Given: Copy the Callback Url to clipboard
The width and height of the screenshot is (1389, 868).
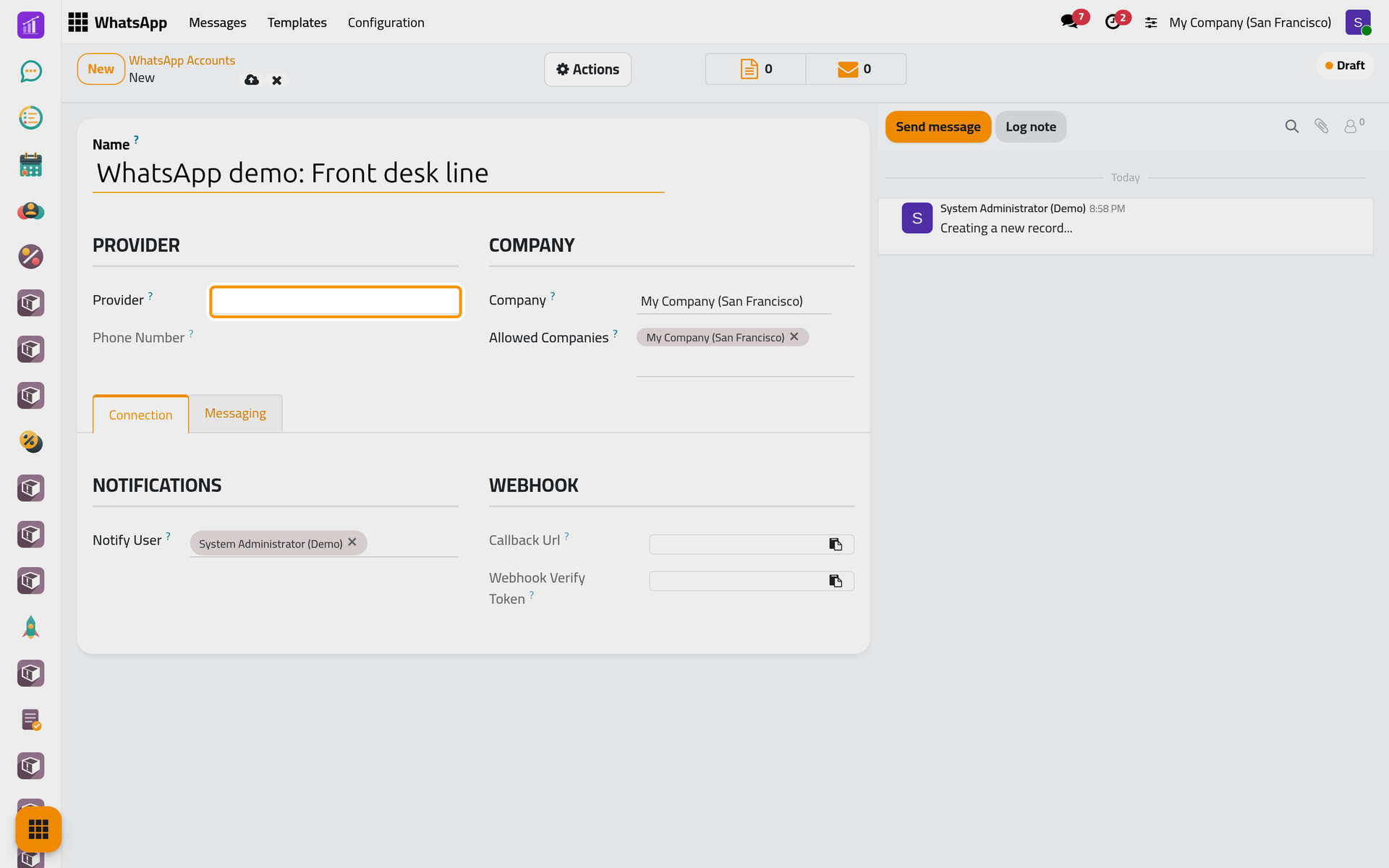Looking at the screenshot, I should tap(836, 544).
